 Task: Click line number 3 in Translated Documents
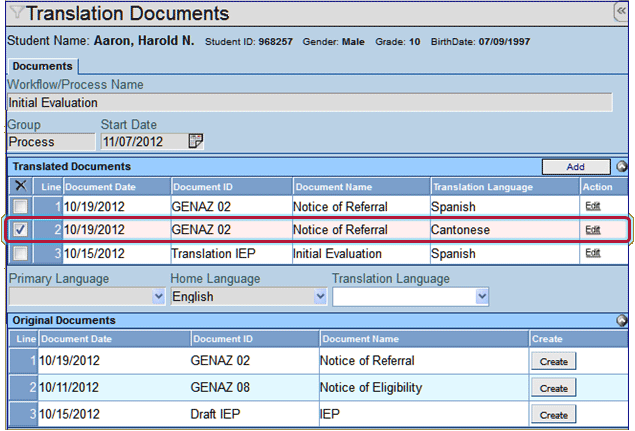pos(48,254)
